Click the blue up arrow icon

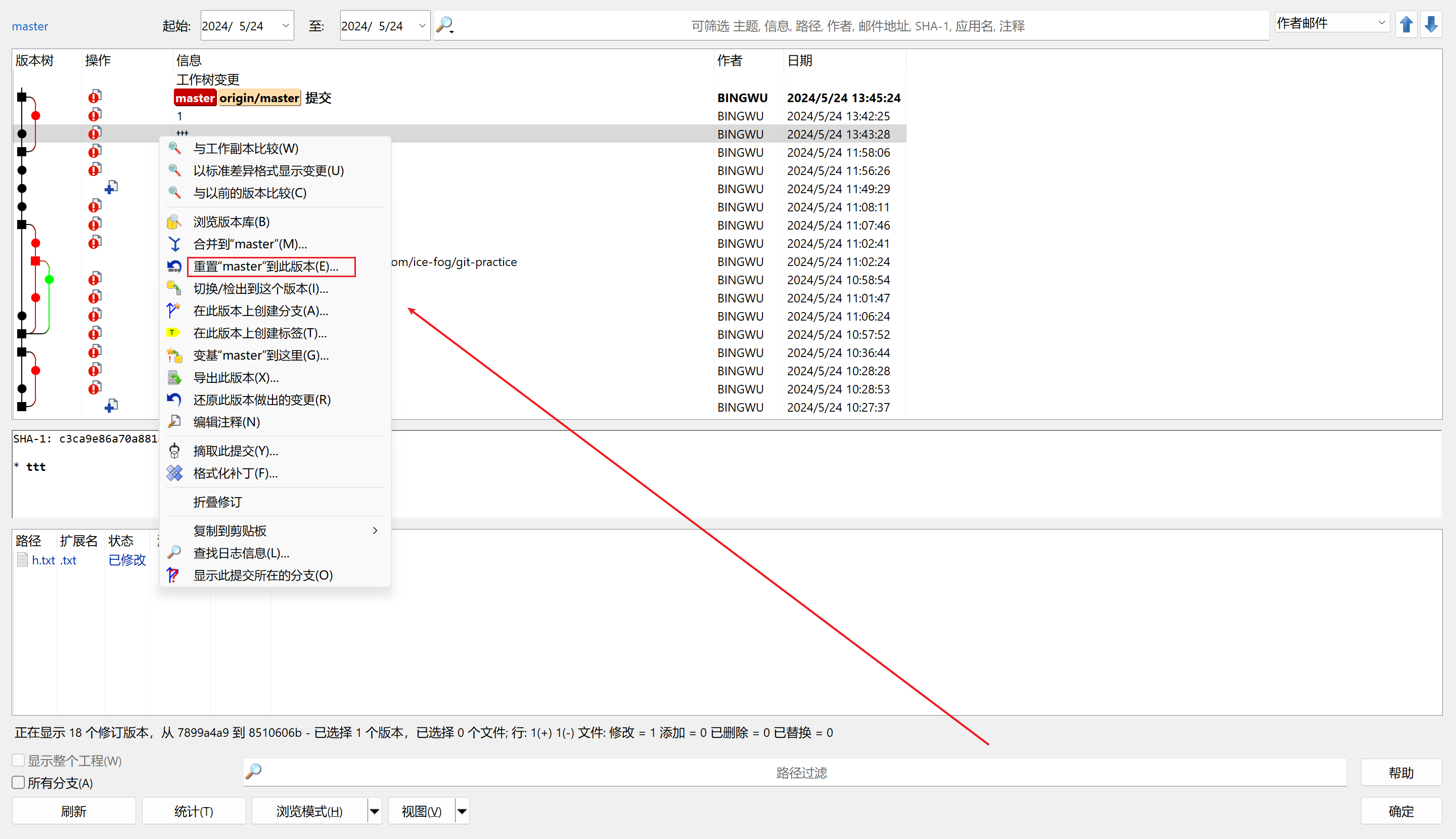click(x=1406, y=25)
